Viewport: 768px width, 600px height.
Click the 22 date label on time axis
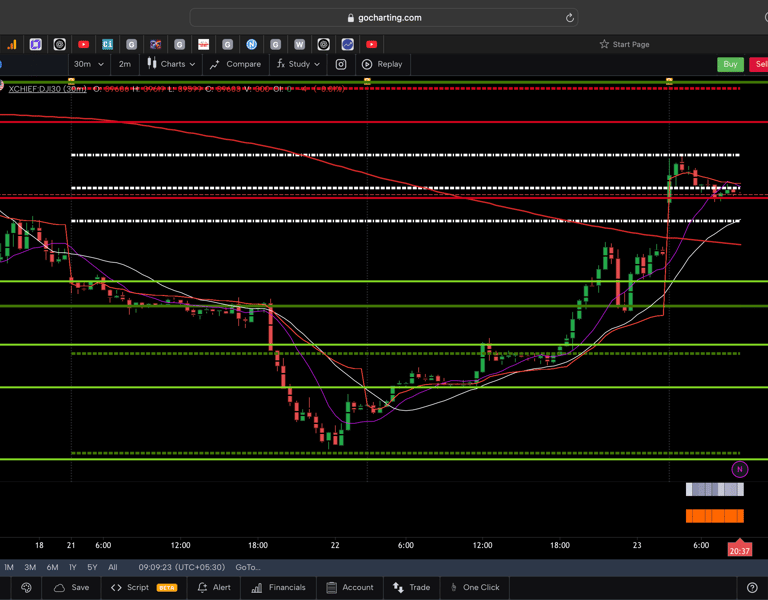pyautogui.click(x=335, y=545)
